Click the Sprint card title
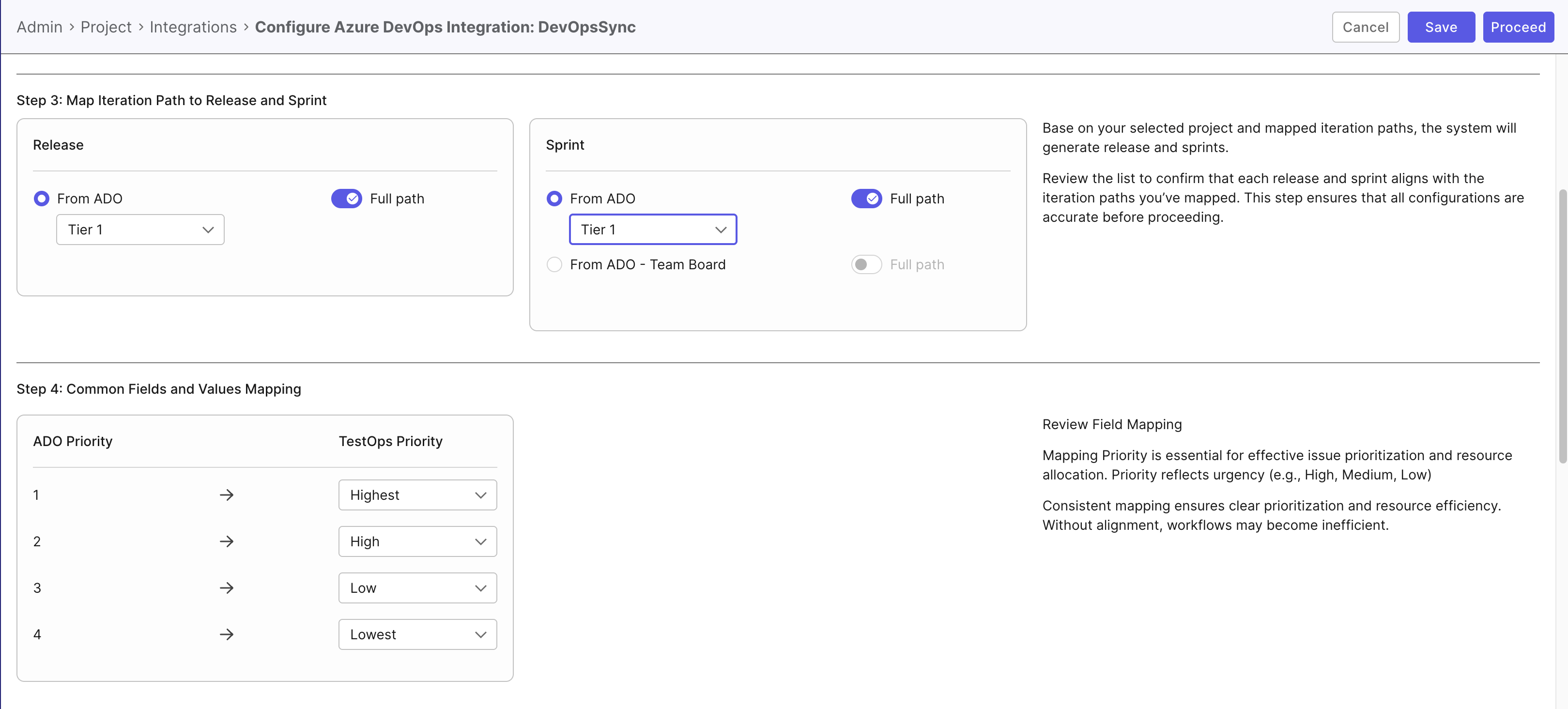Screen dimensions: 1568x709 [x=565, y=145]
